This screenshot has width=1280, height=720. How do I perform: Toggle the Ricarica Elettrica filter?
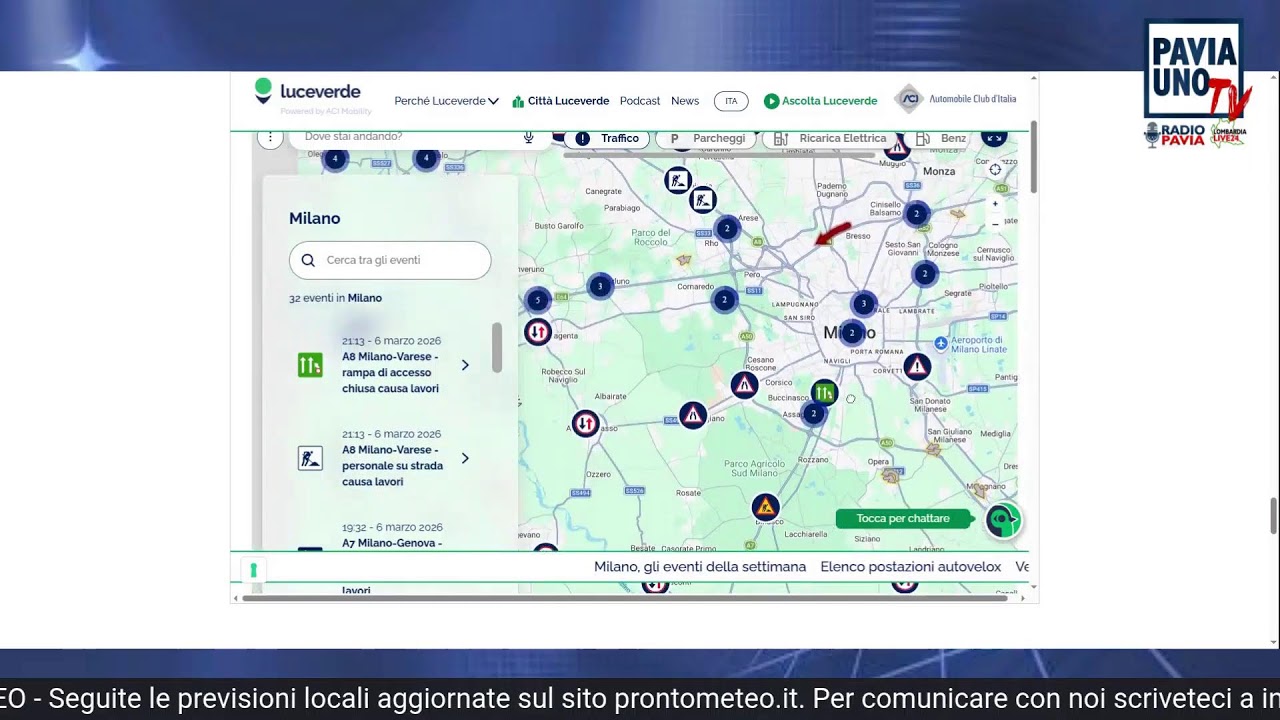click(829, 138)
